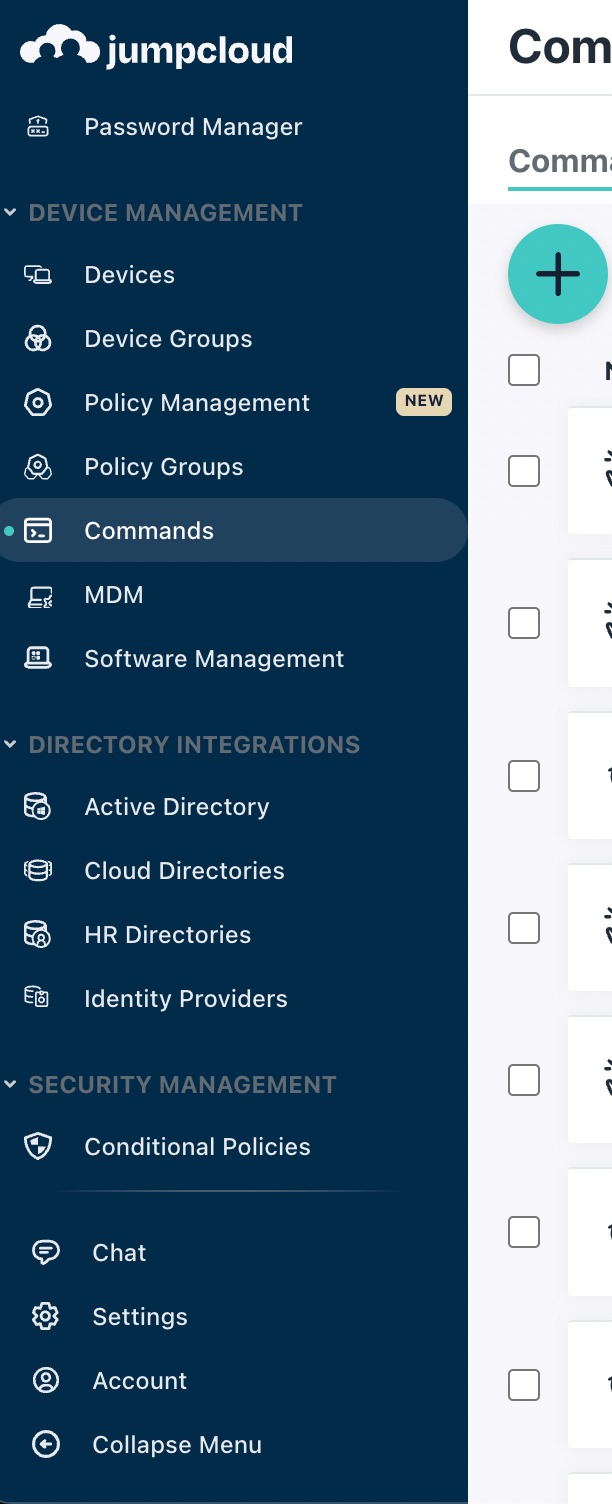Open Policy Groups in the sidebar
Image resolution: width=612 pixels, height=1504 pixels.
pyautogui.click(x=164, y=467)
